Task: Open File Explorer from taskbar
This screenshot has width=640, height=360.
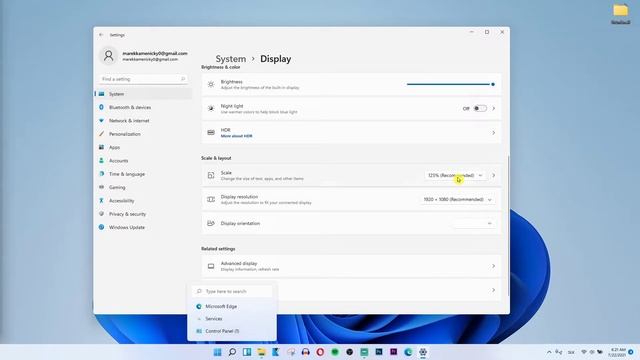Action: point(262,352)
